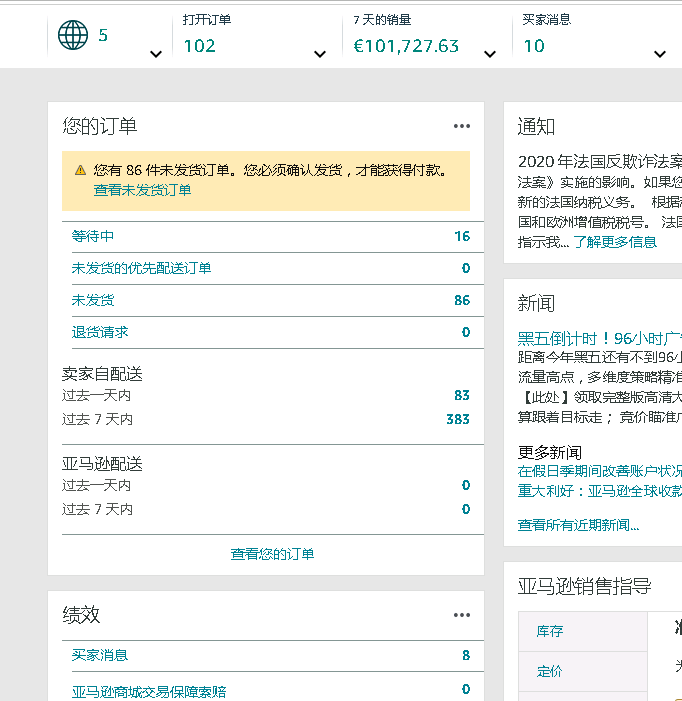This screenshot has width=682, height=701.
Task: Expand the 打开订单 dropdown chevron
Action: point(319,54)
